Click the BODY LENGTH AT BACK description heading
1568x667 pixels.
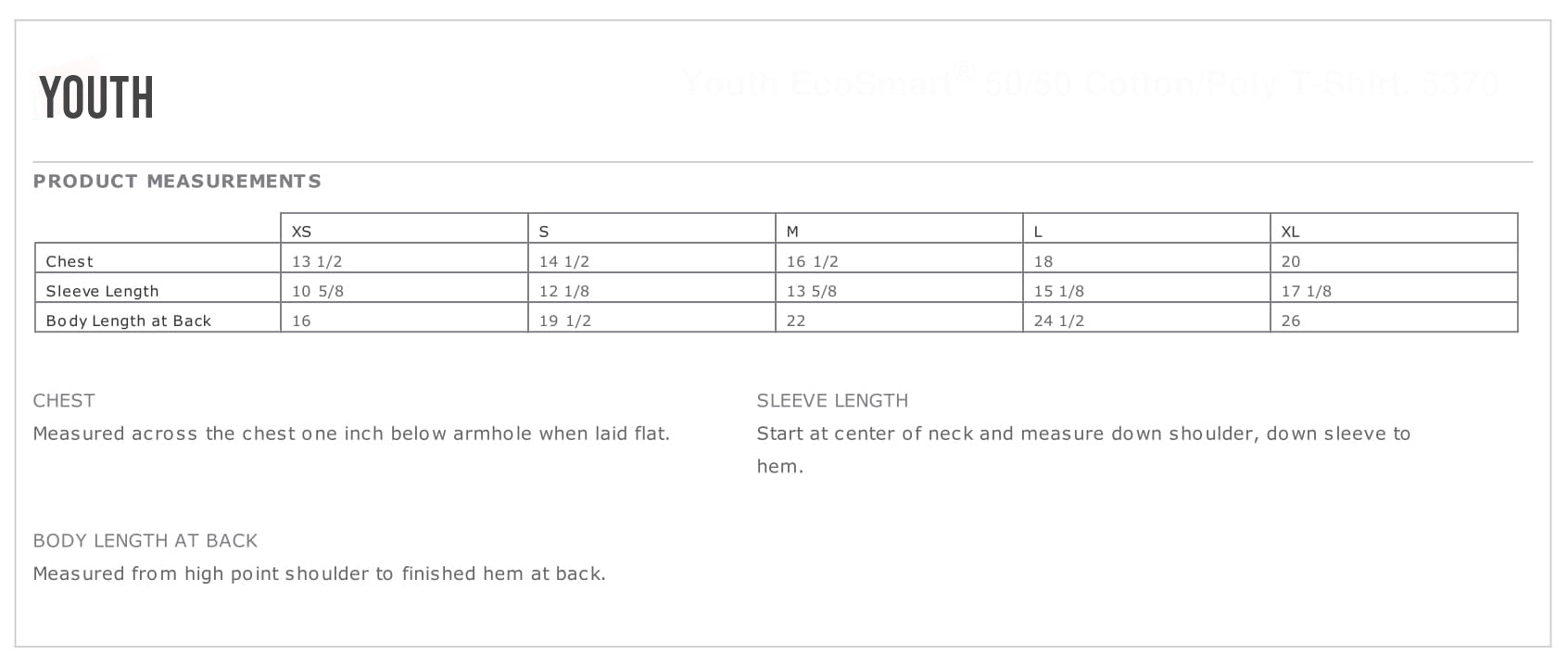click(145, 540)
